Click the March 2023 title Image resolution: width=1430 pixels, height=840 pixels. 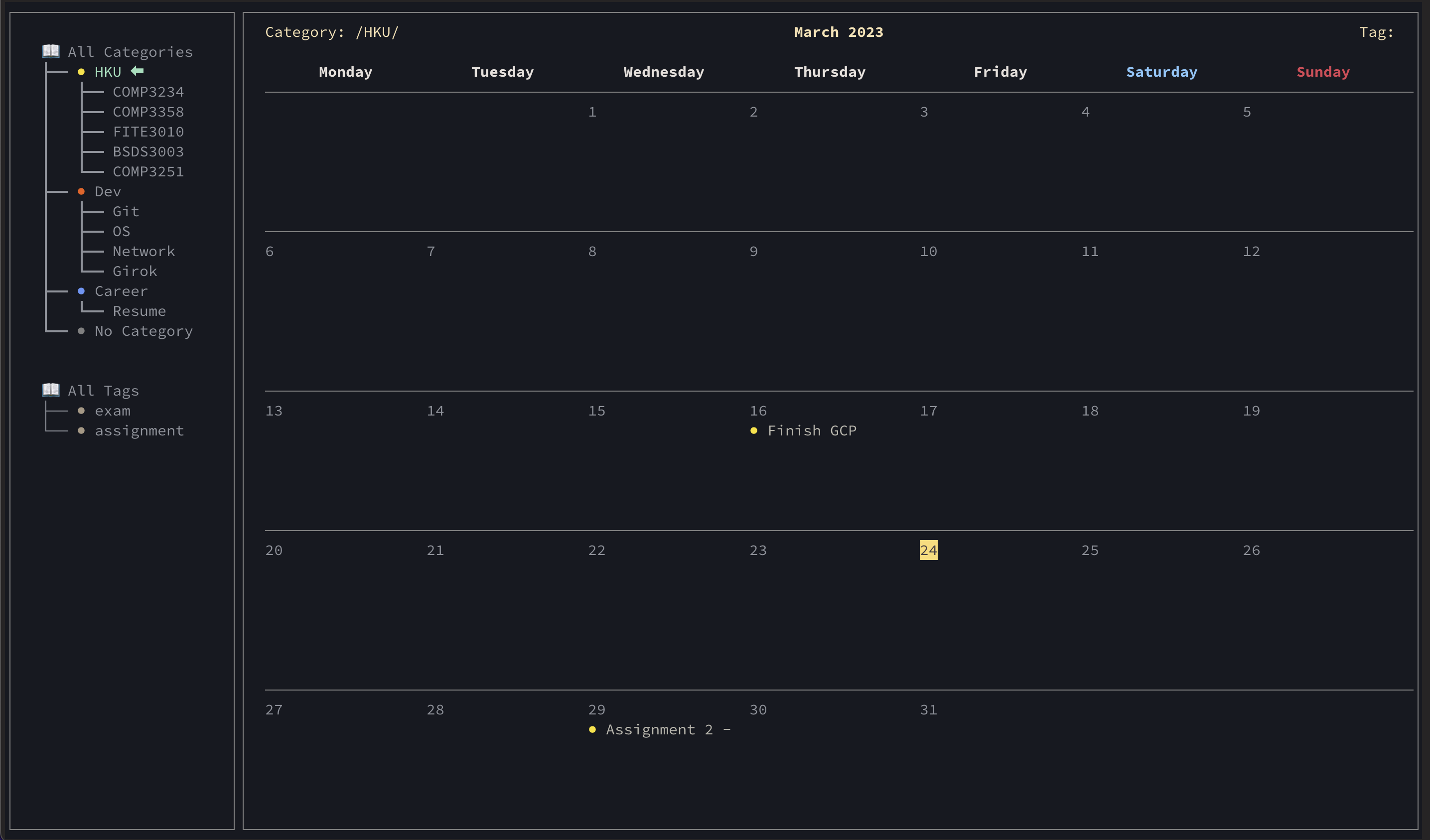tap(838, 32)
